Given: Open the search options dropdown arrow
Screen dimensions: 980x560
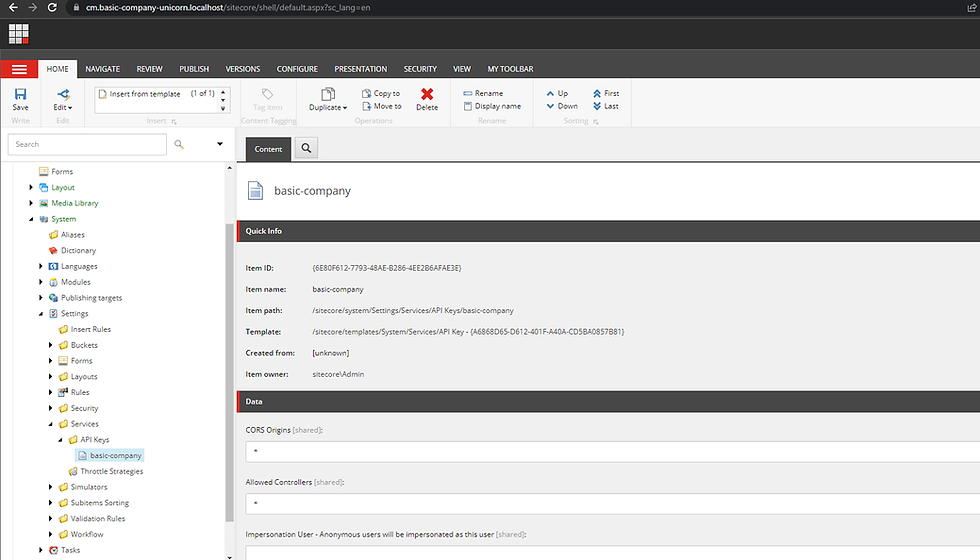Looking at the screenshot, I should pyautogui.click(x=220, y=144).
